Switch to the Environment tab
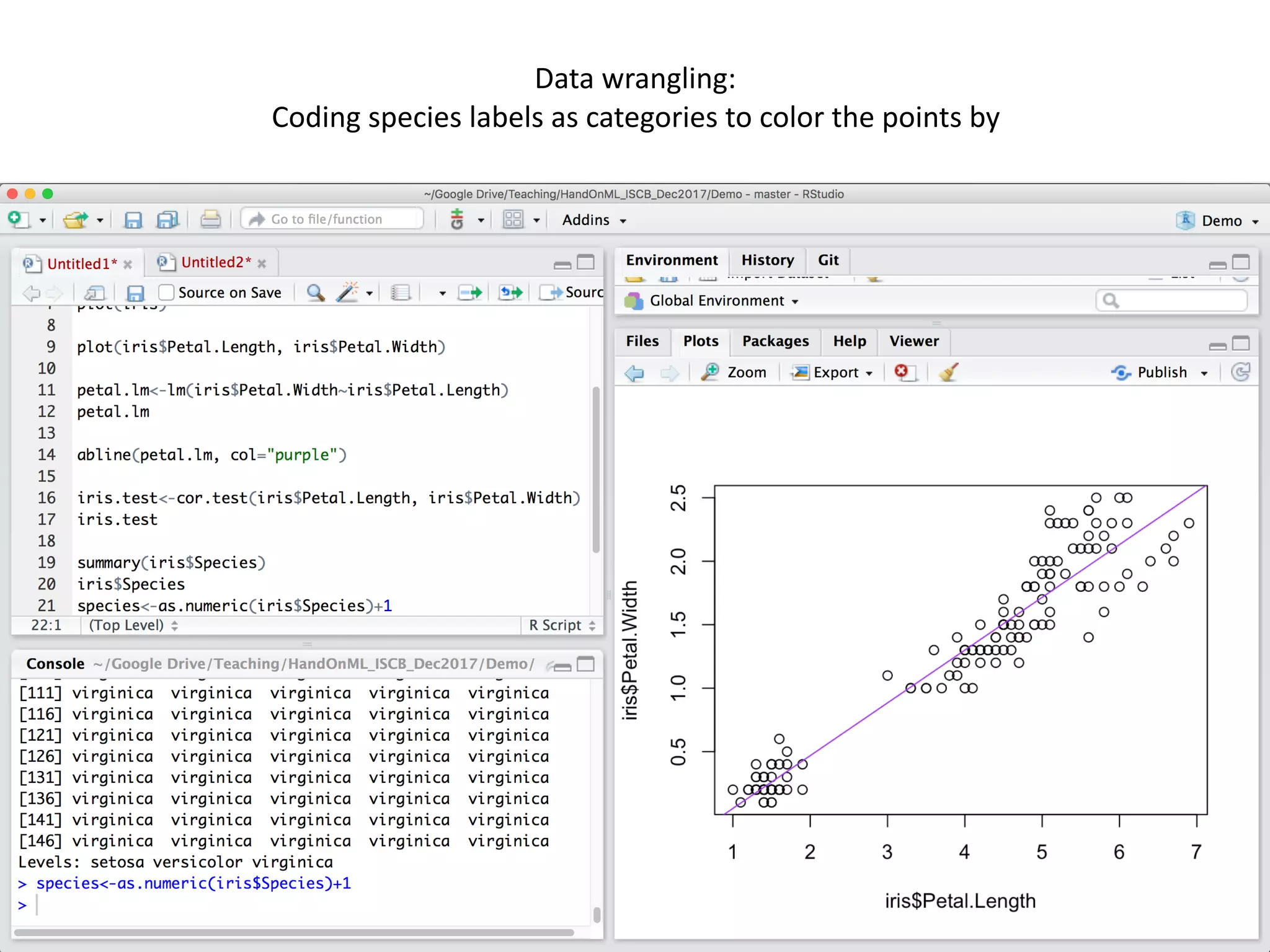Image resolution: width=1270 pixels, height=952 pixels. (x=672, y=260)
